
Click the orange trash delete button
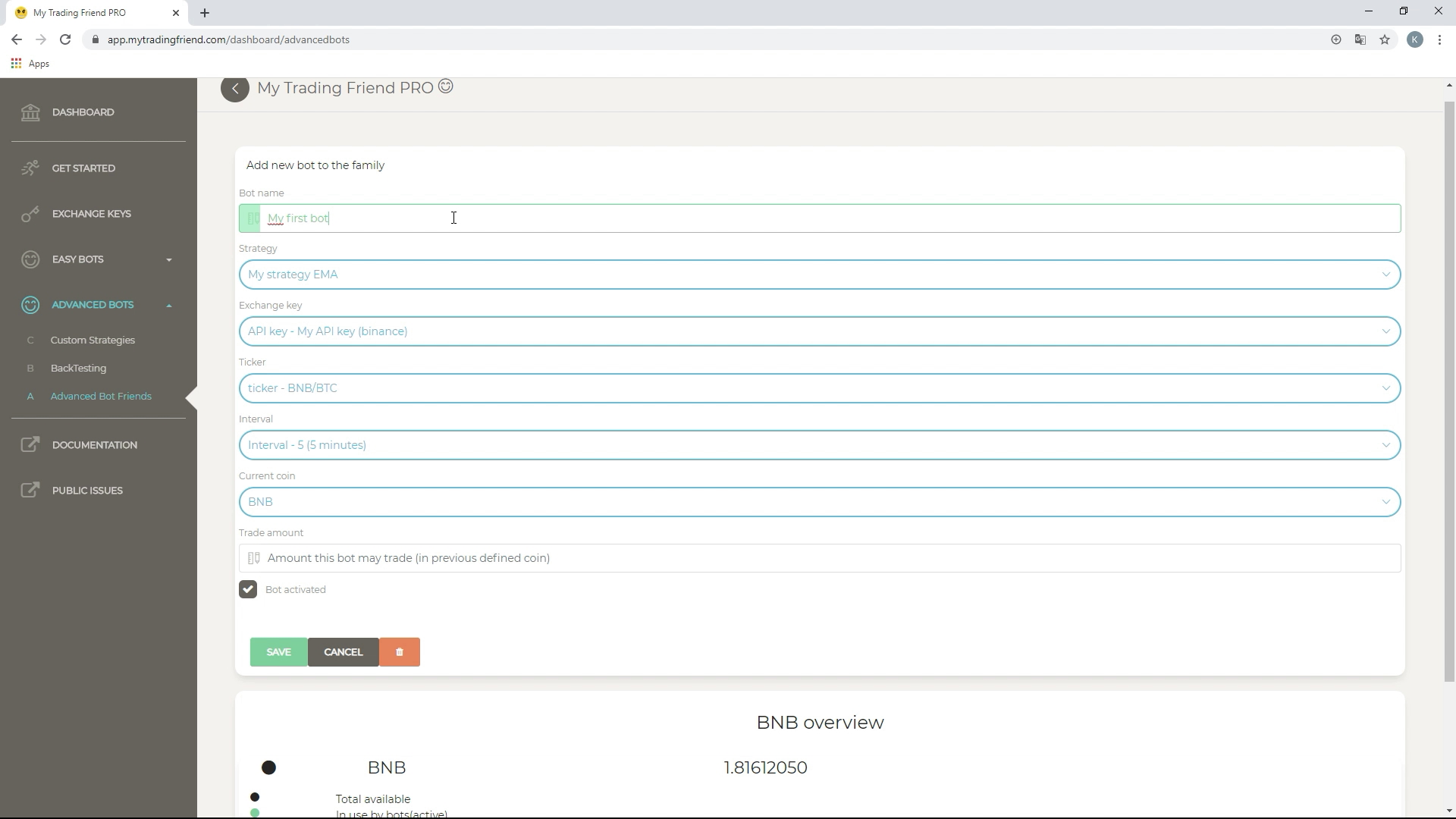[400, 652]
